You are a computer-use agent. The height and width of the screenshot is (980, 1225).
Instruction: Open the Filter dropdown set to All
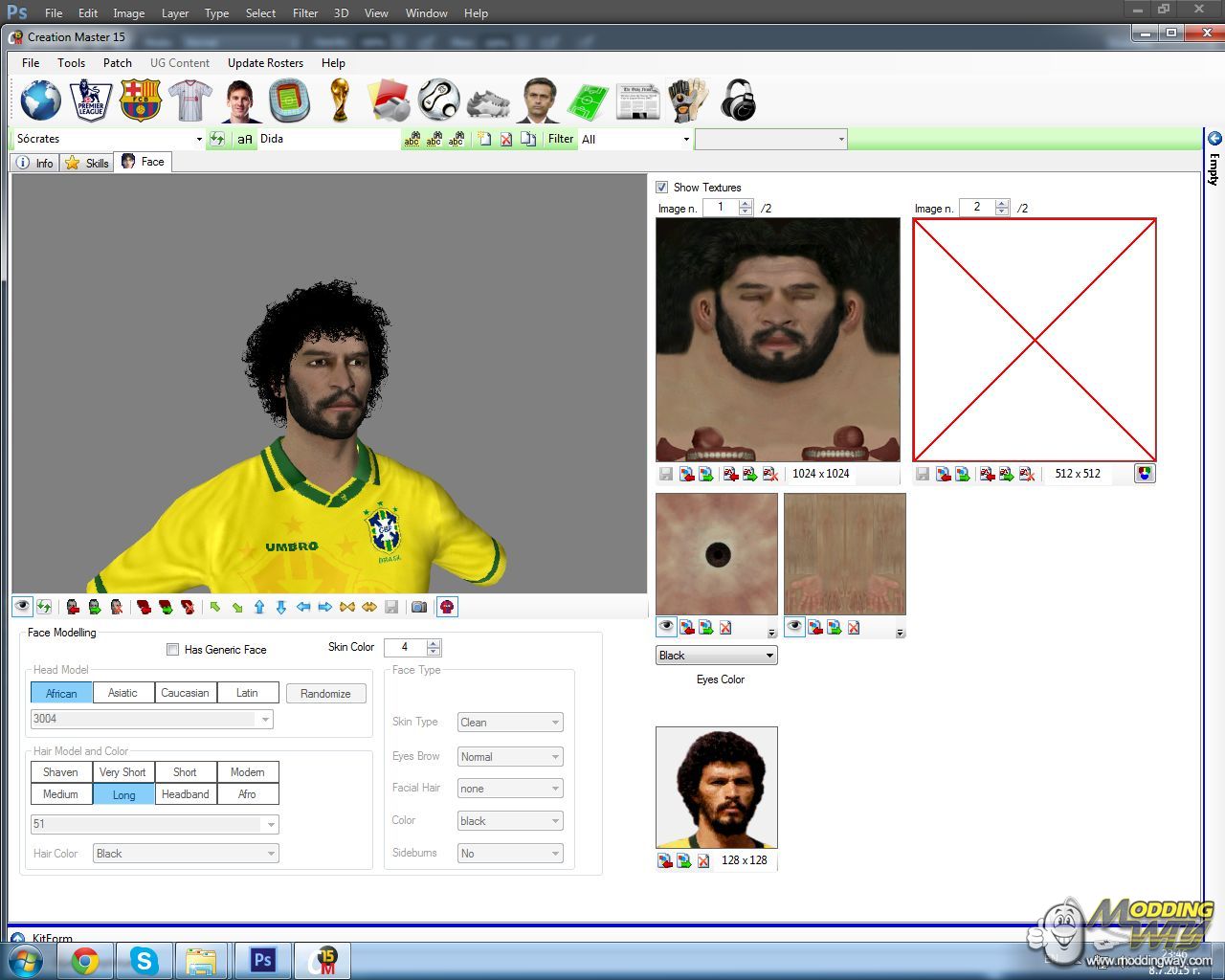point(635,139)
